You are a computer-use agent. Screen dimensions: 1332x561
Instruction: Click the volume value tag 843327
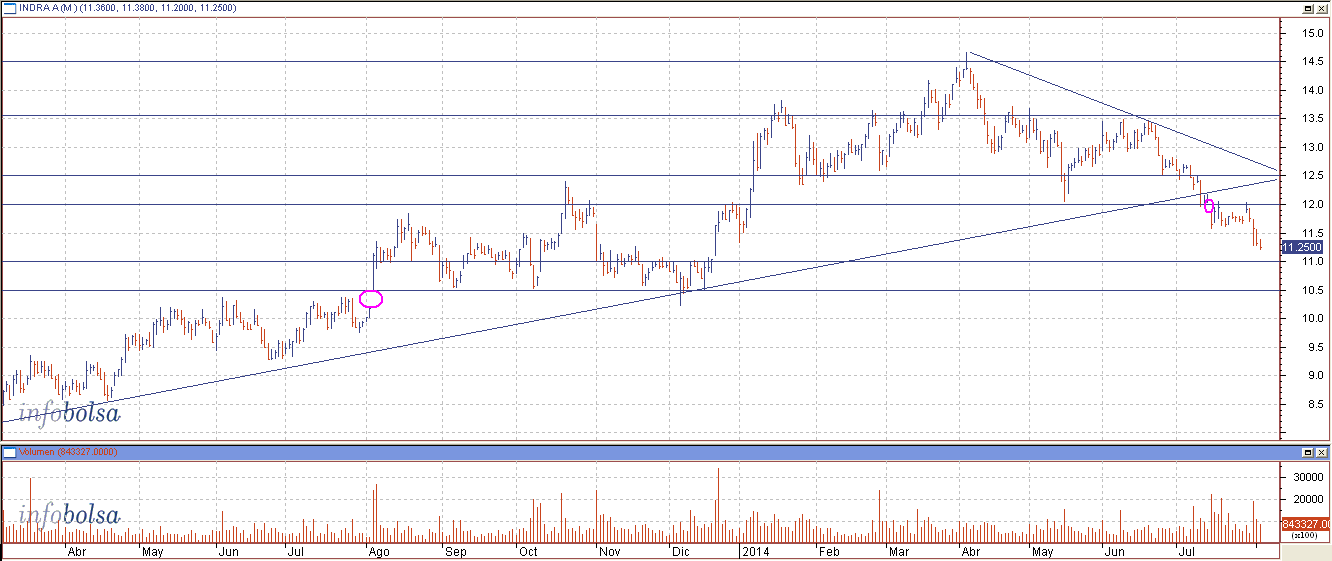pyautogui.click(x=1304, y=524)
